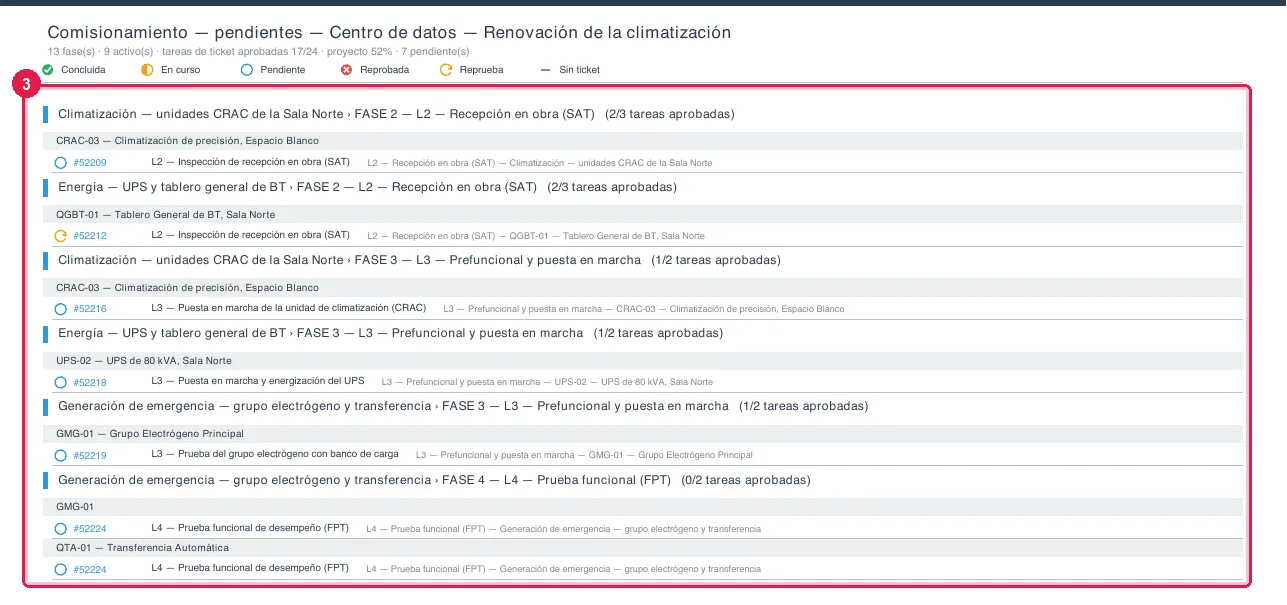Open ticket #52212
This screenshot has height=605, width=1287.
[x=90, y=236]
